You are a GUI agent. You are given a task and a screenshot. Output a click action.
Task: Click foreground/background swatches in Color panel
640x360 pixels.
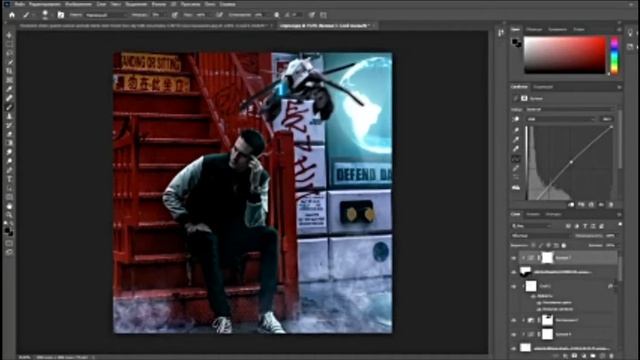[516, 42]
